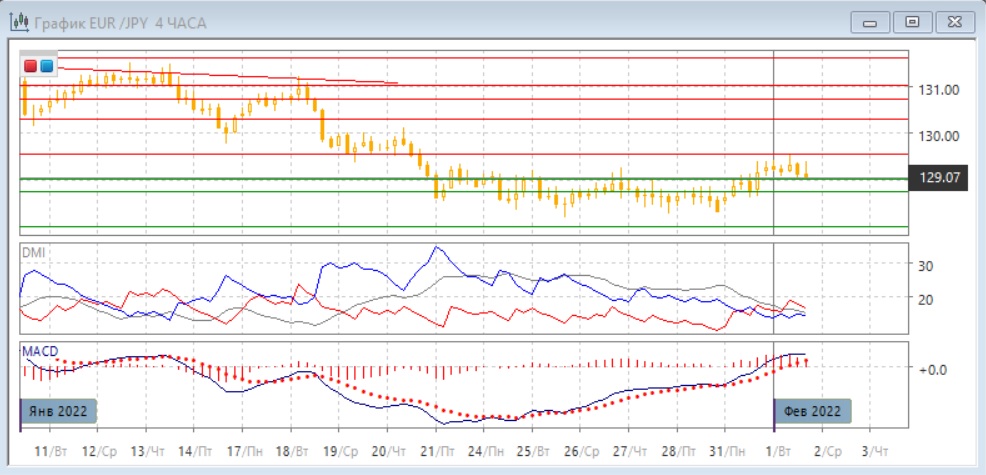Click the График EUR/JPY 4 ЧАСА title
Viewport: 986px width, 475px height.
(x=120, y=22)
